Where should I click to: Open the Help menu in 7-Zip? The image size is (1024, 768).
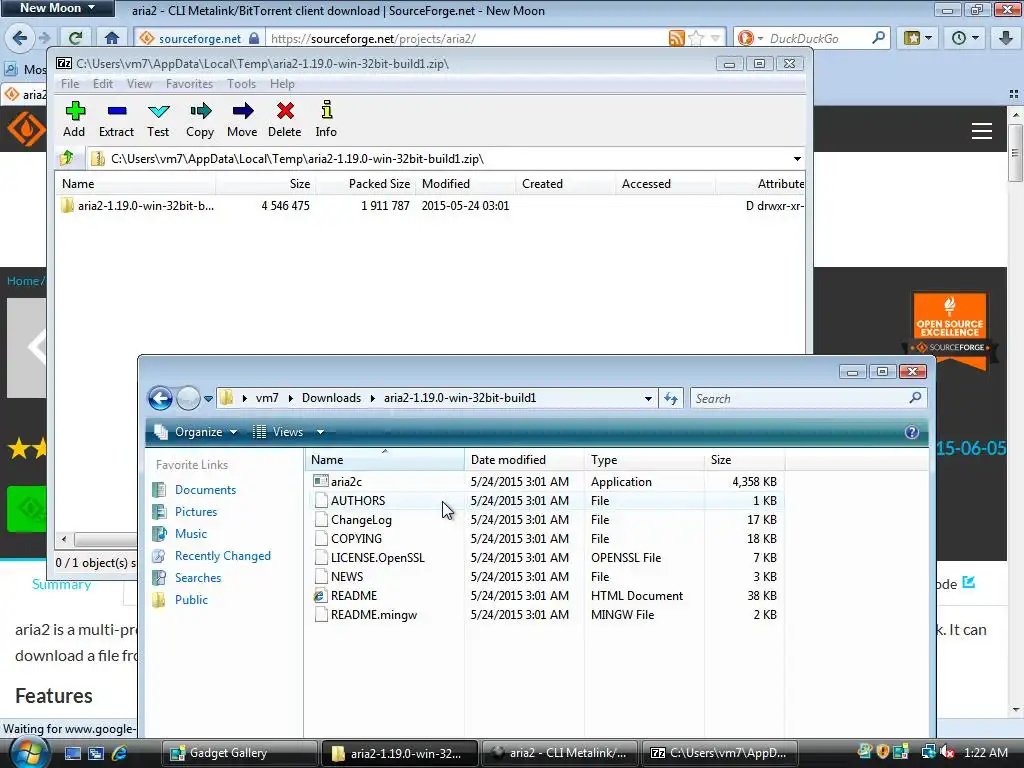click(282, 84)
